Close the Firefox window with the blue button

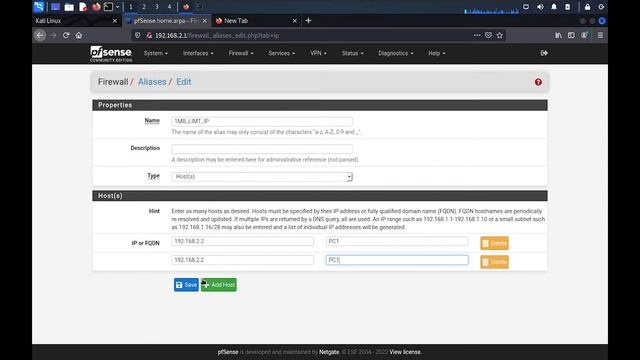(602, 21)
